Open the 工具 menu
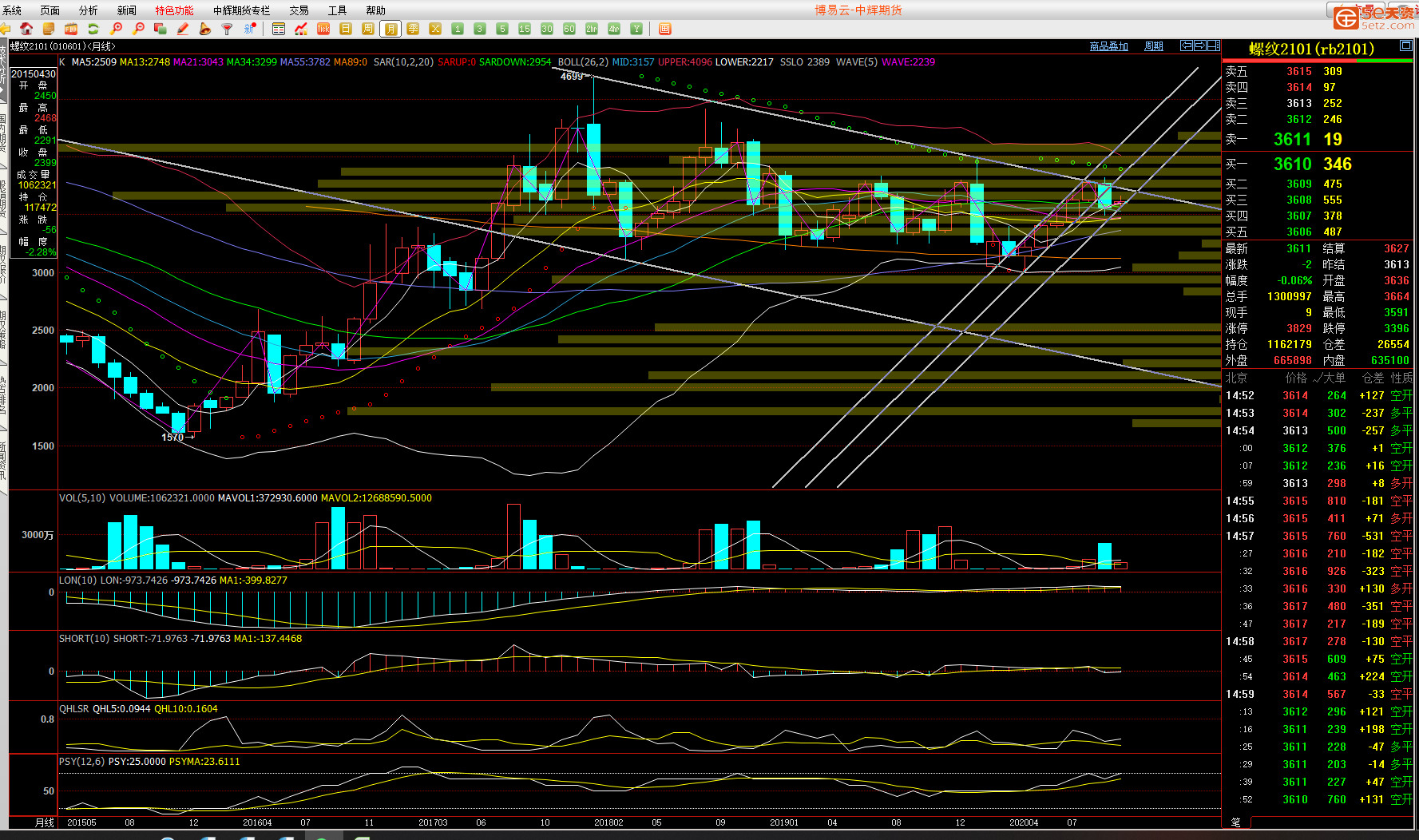Screen dimensions: 1419x840 338,10
